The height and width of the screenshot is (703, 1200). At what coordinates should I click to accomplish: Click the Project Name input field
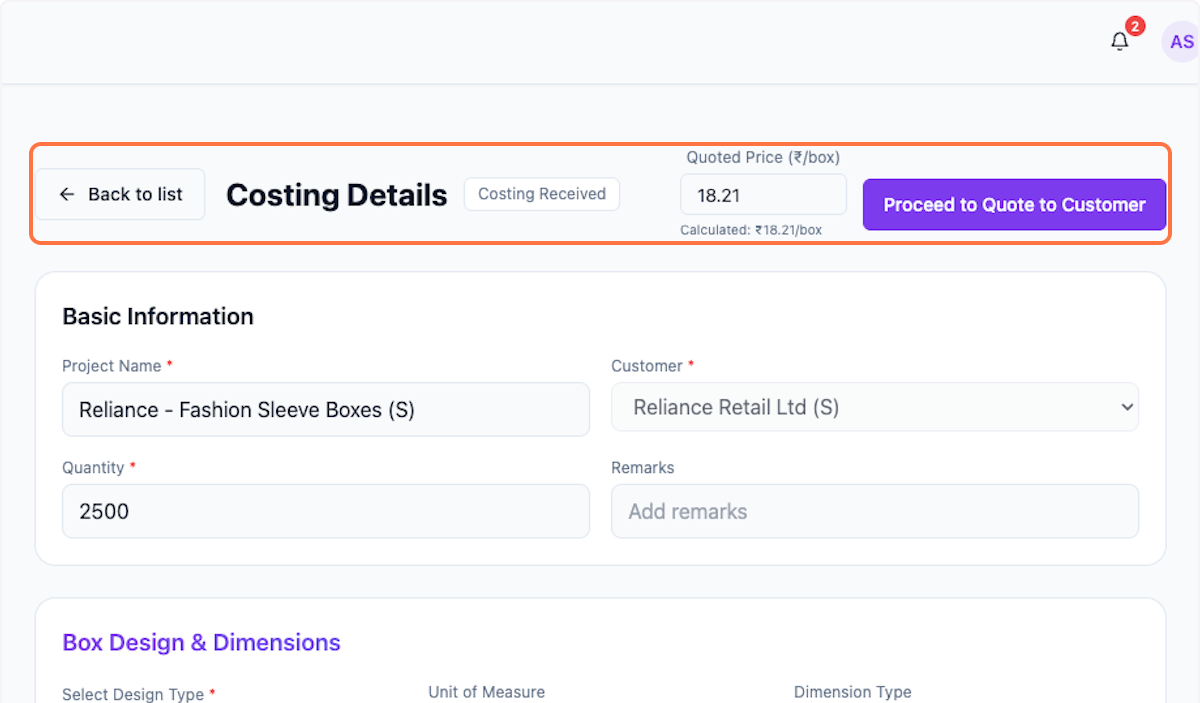[326, 410]
